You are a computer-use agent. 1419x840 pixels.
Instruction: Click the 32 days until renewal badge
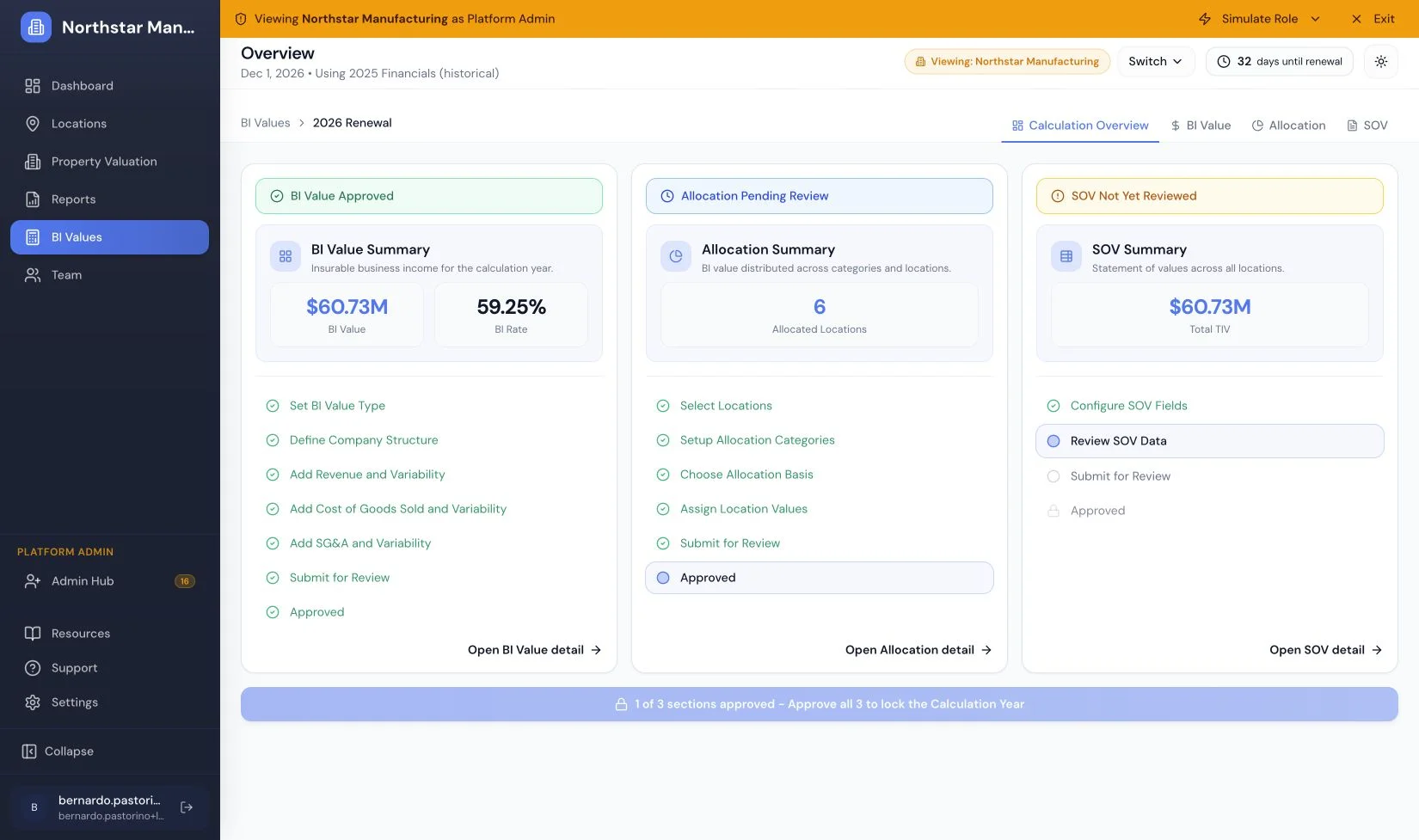[x=1280, y=62]
